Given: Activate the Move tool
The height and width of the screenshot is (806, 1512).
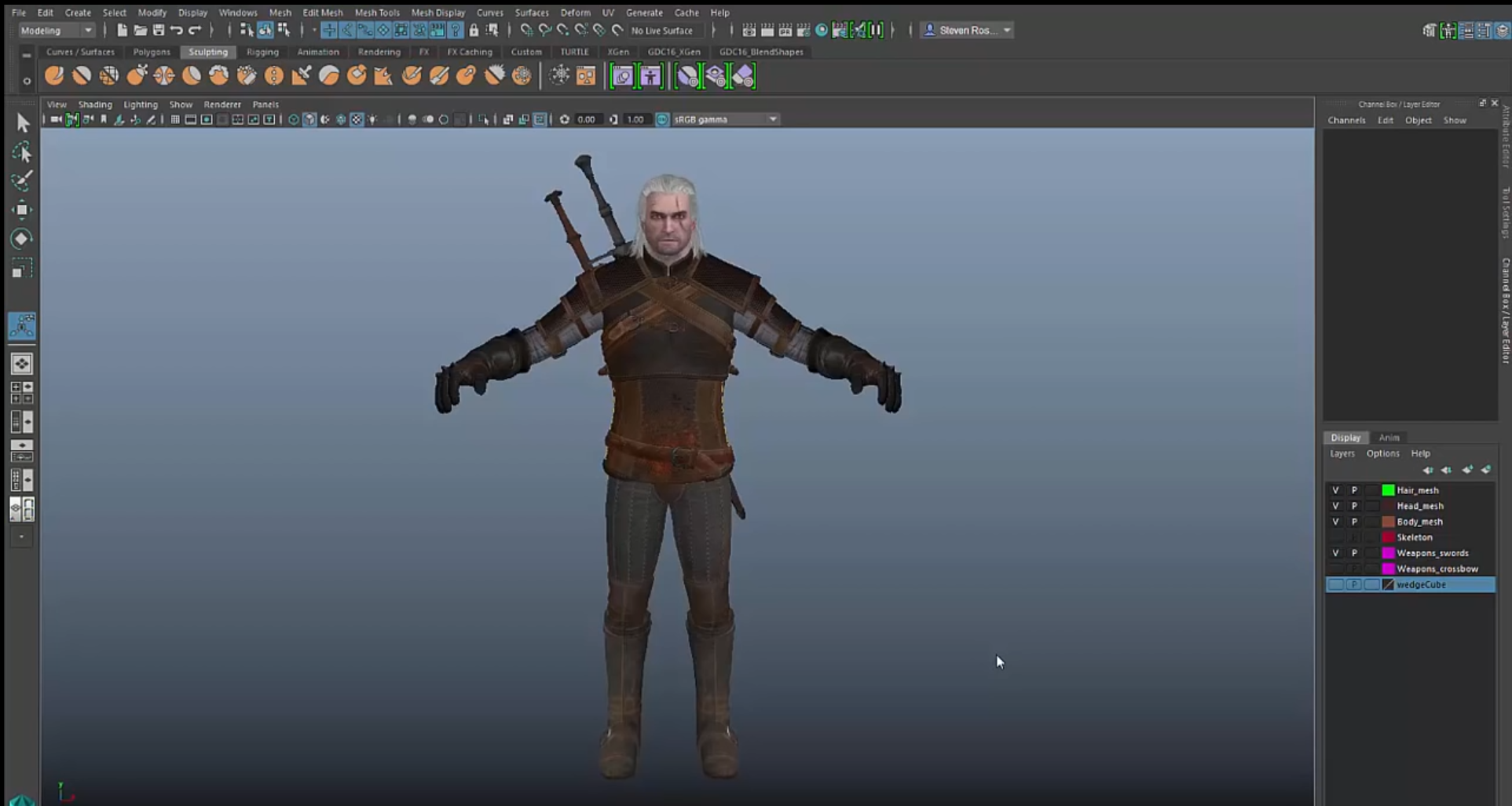Looking at the screenshot, I should [22, 210].
